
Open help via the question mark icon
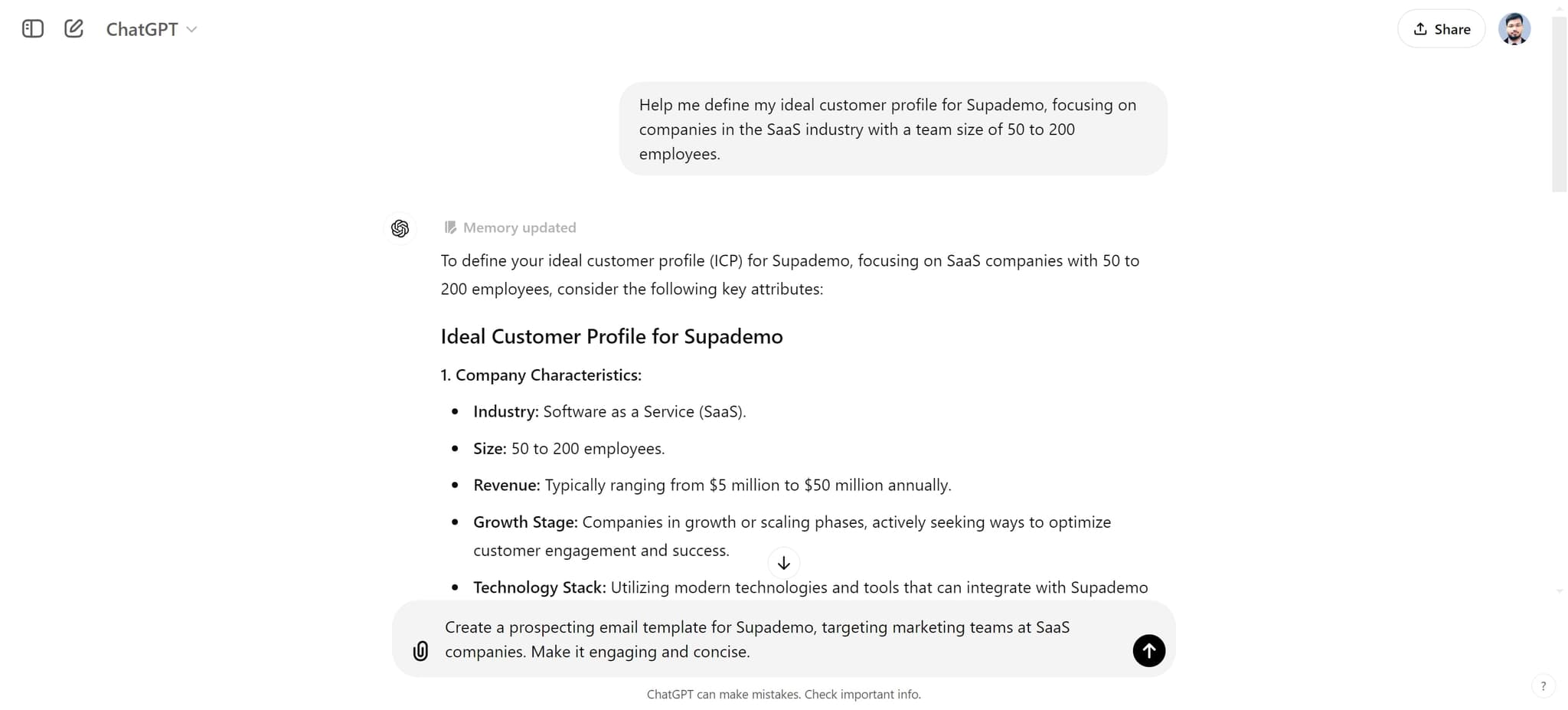point(1543,685)
